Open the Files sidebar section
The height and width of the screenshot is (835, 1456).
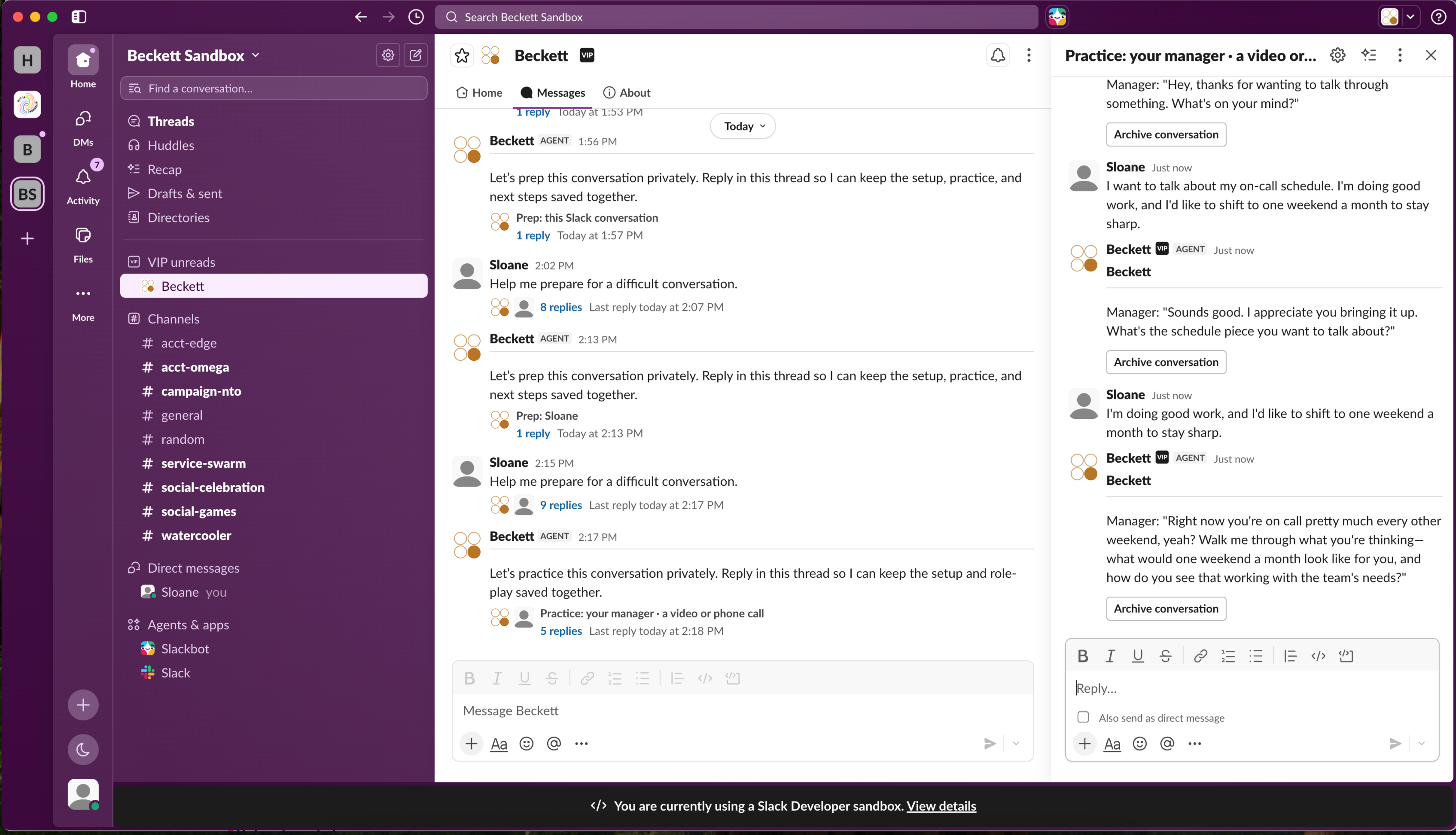click(x=83, y=244)
